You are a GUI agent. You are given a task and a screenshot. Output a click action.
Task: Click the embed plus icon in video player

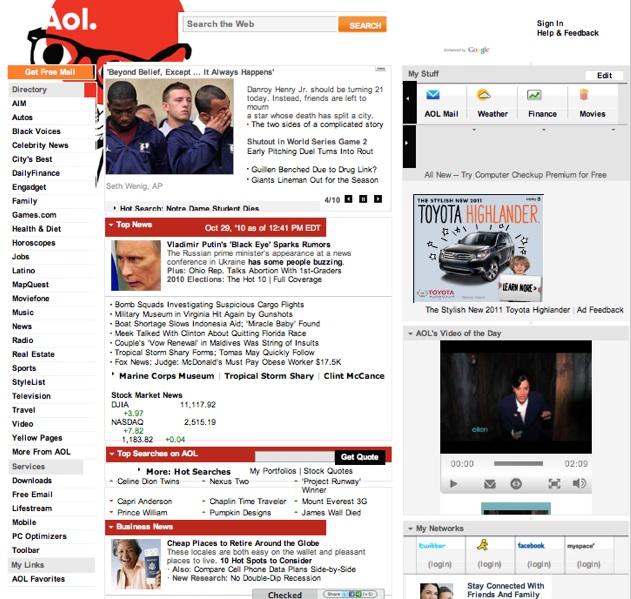coord(516,483)
